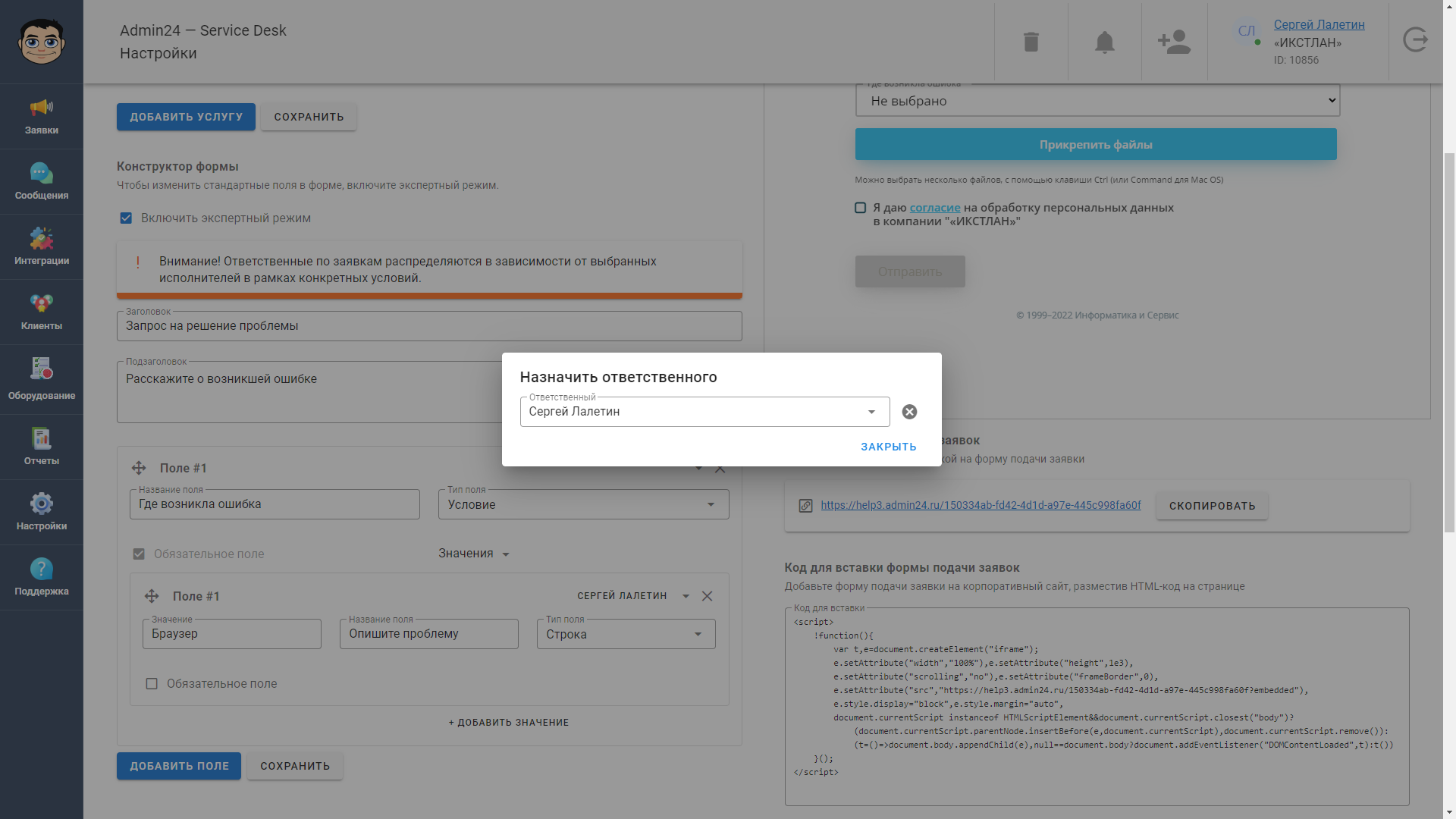This screenshot has height=819, width=1456.
Task: Expand the Ответственный dropdown
Action: click(871, 412)
